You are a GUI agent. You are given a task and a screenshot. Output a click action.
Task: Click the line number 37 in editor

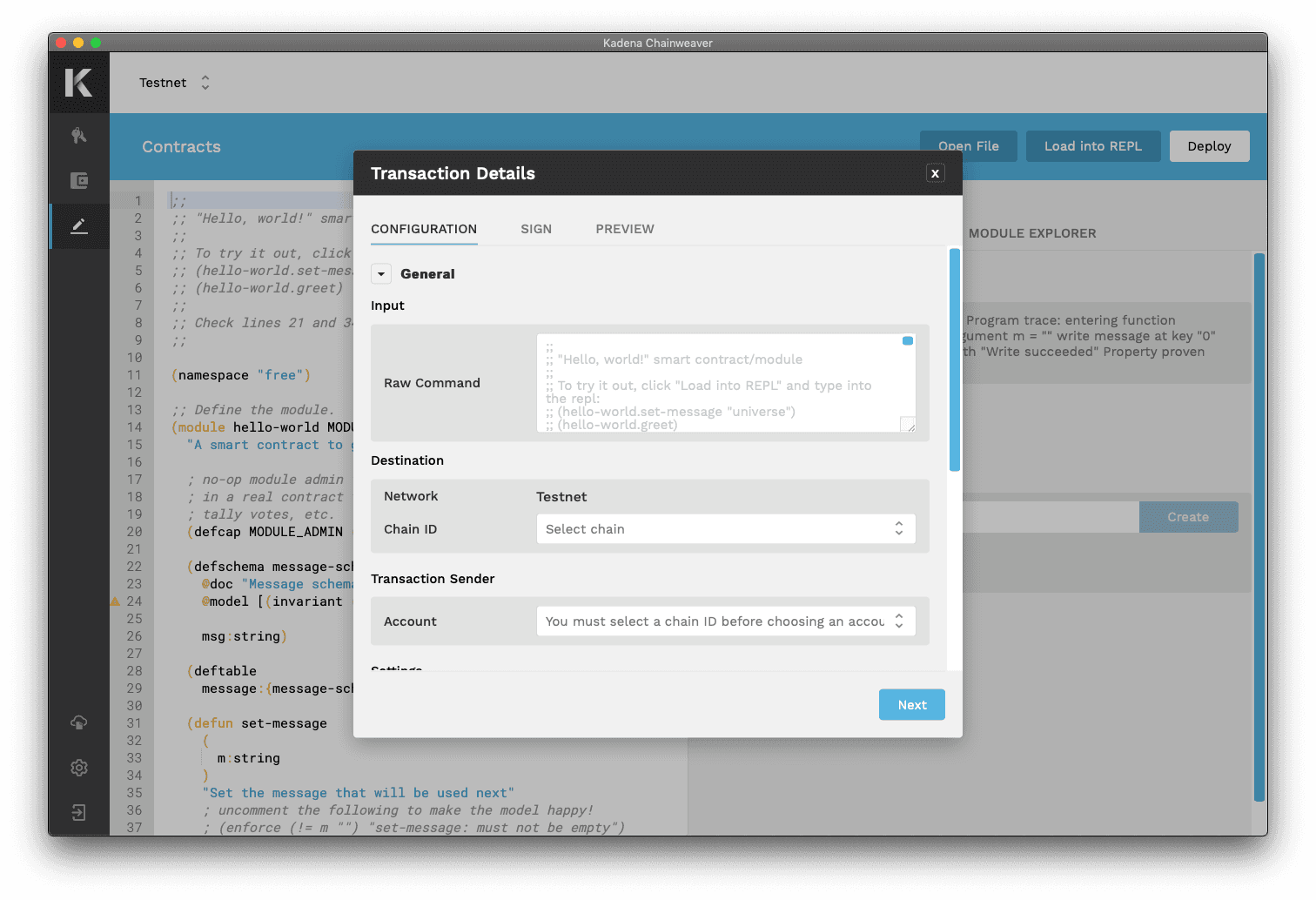click(134, 828)
